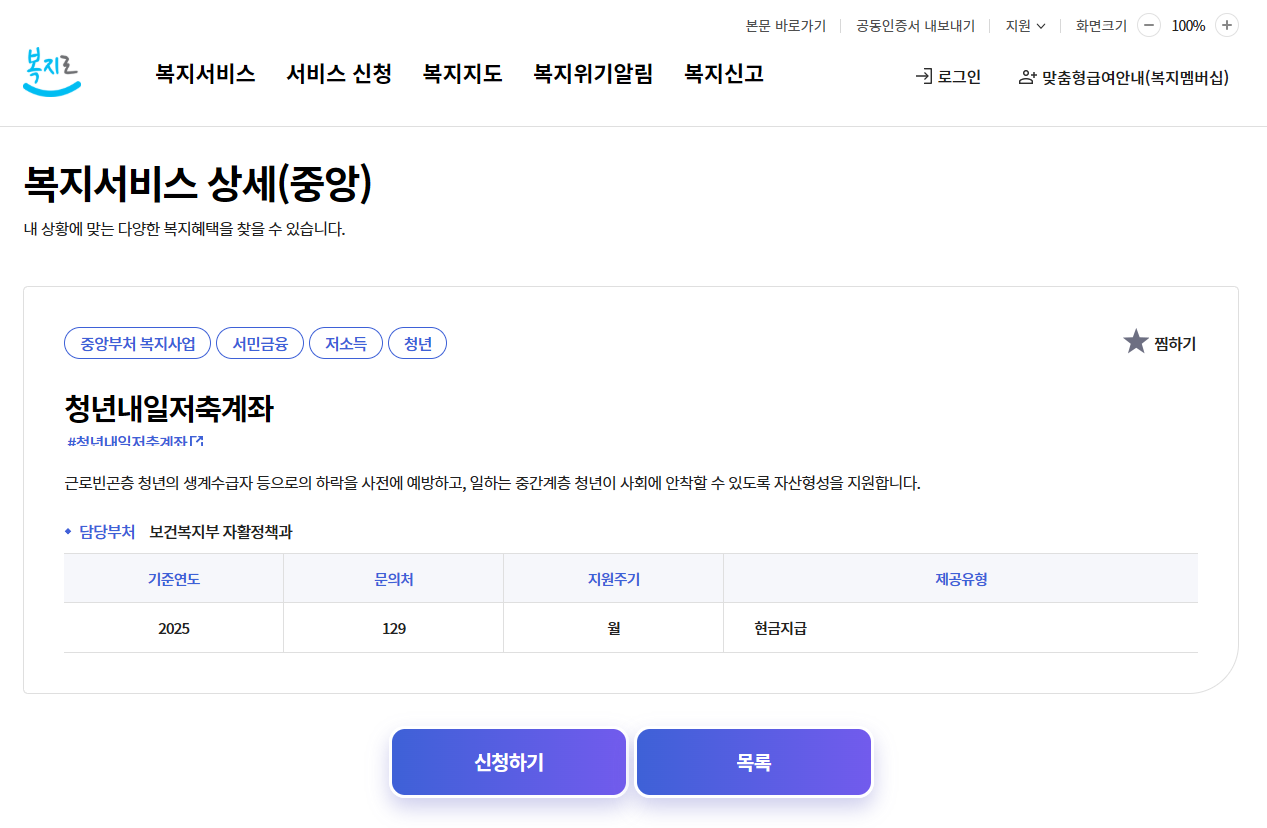Click the 신청하기 button
This screenshot has height=828, width=1267.
coord(509,762)
